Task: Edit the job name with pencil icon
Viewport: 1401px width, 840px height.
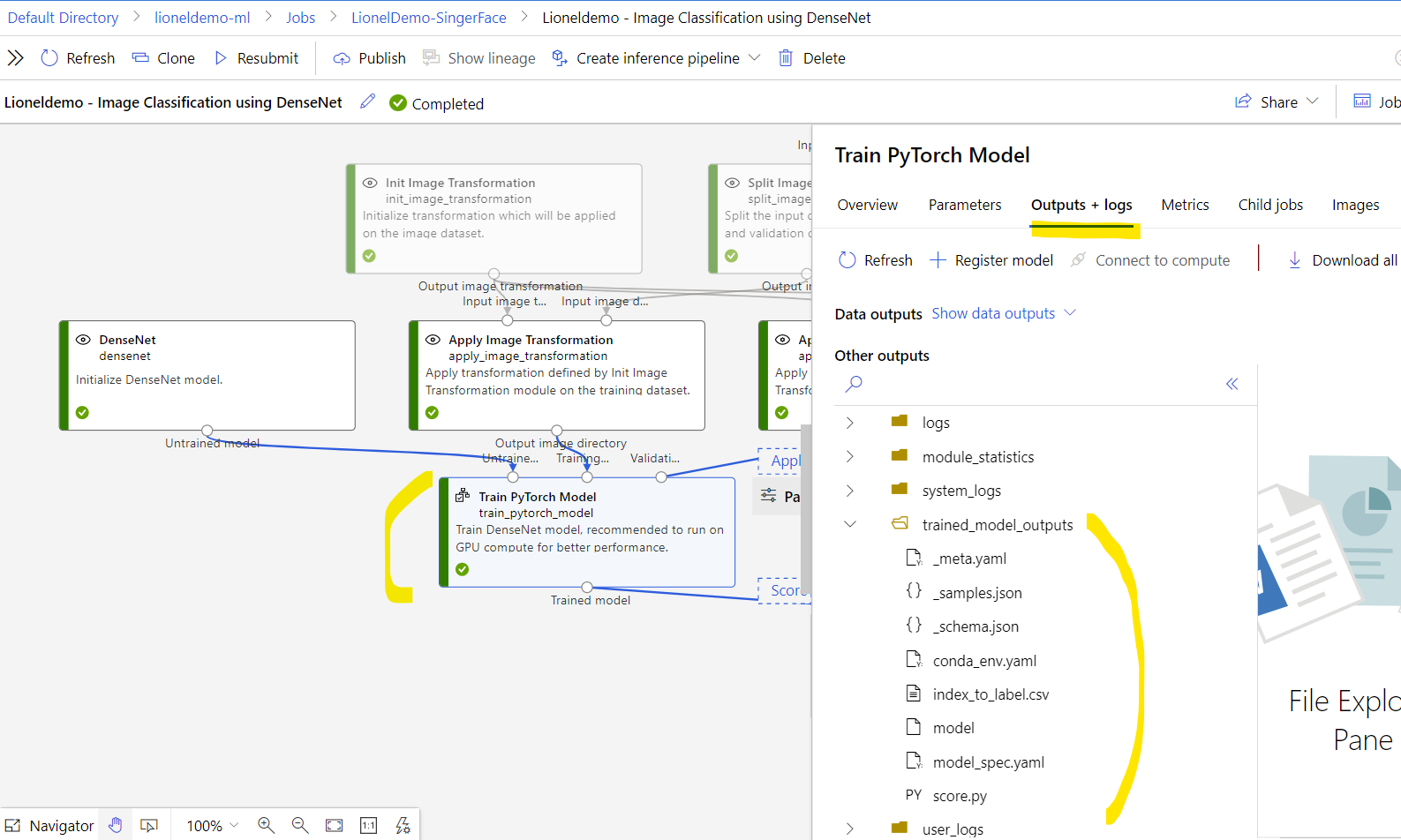Action: (367, 101)
